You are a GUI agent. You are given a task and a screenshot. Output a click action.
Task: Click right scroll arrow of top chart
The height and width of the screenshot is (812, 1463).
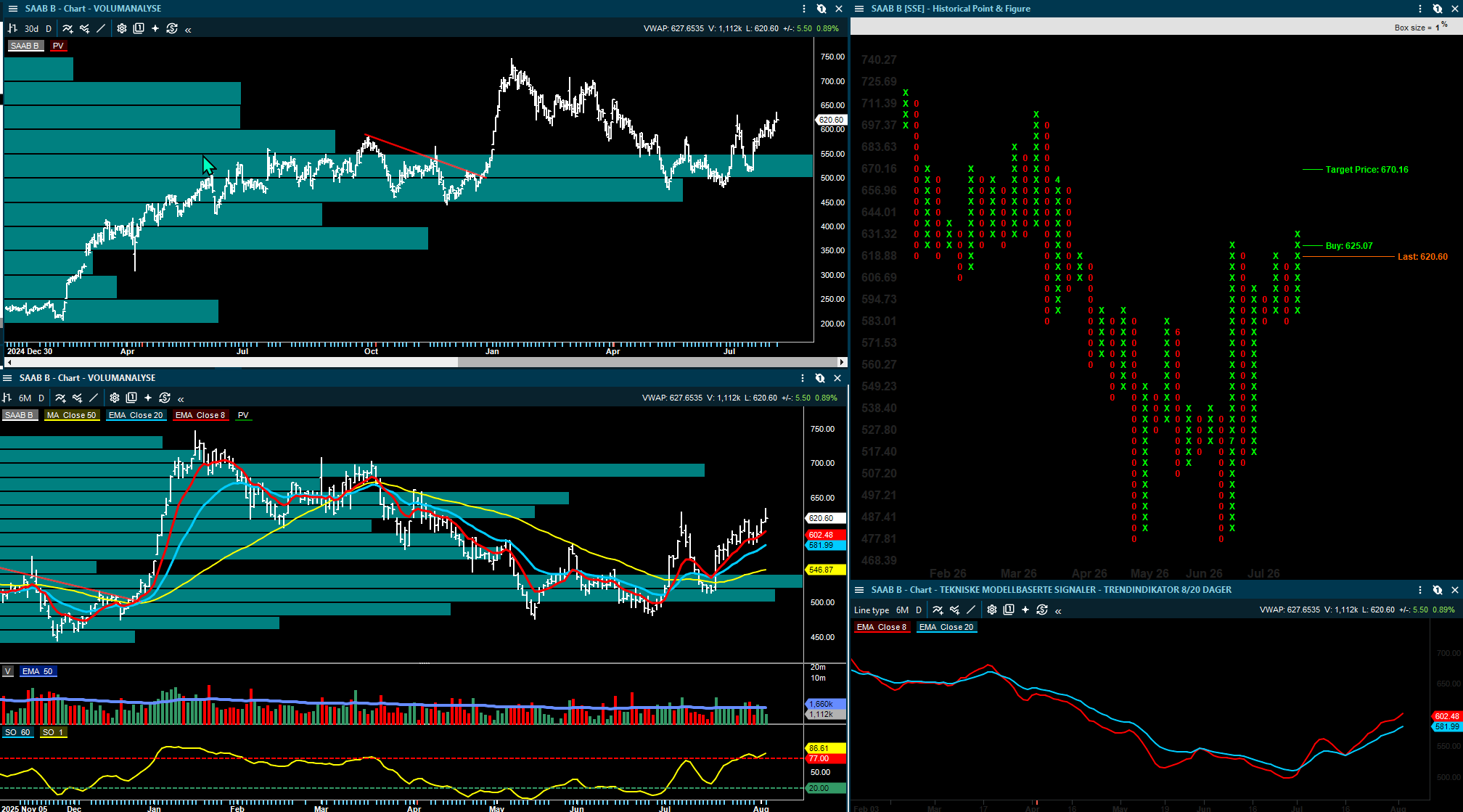(x=842, y=361)
